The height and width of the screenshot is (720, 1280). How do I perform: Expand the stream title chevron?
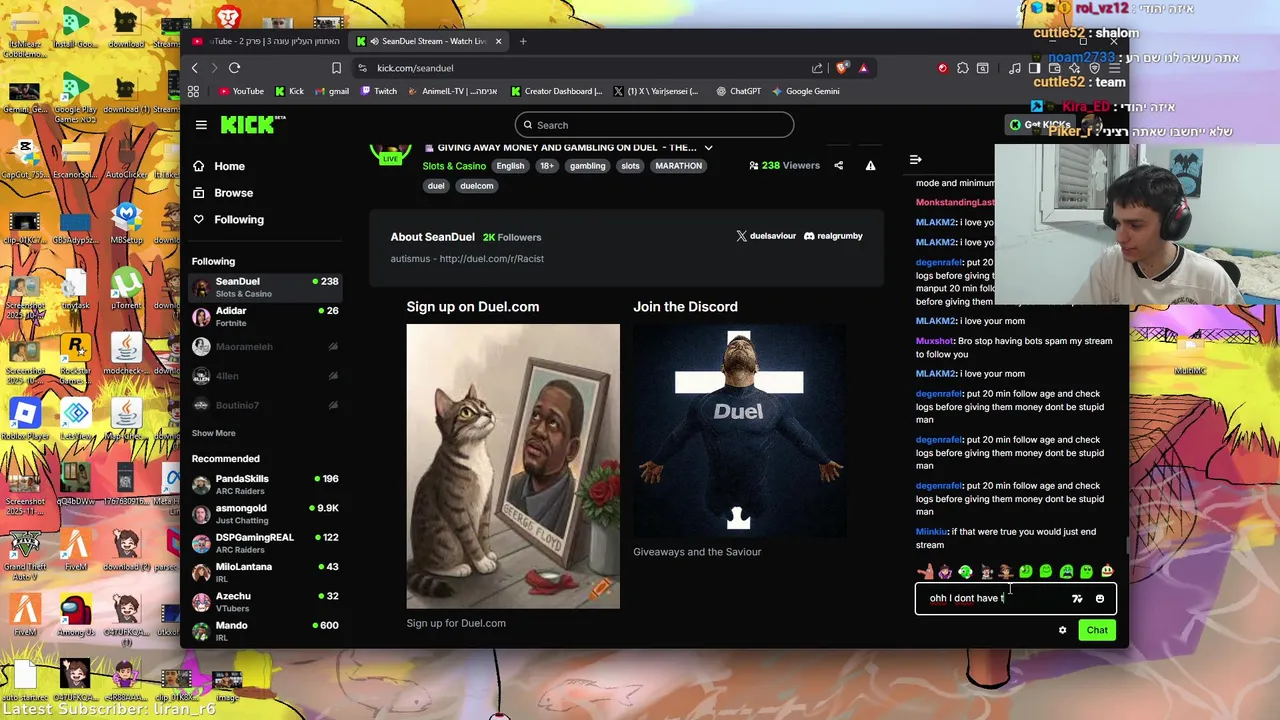[x=708, y=147]
